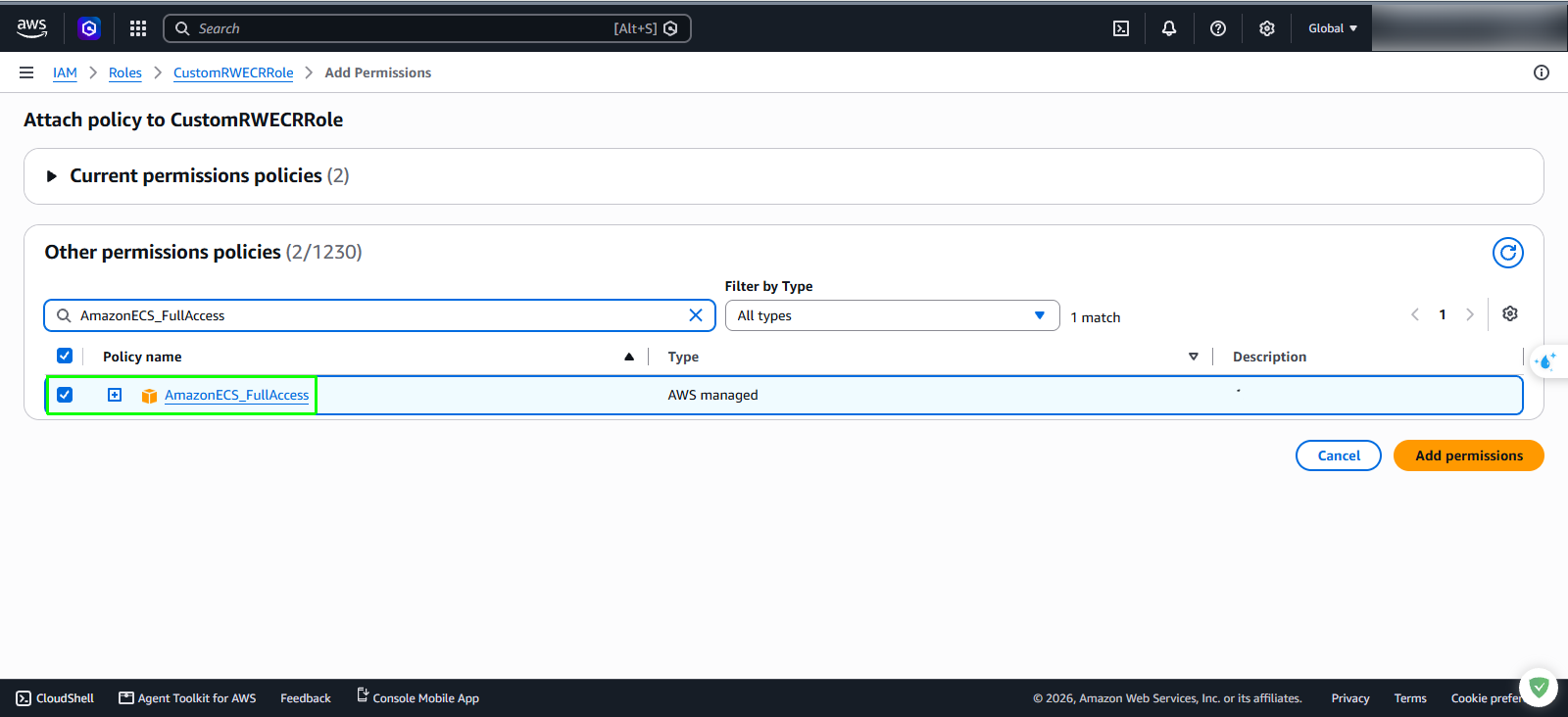Image resolution: width=1568 pixels, height=717 pixels.
Task: Open the help question mark icon
Action: point(1218,28)
